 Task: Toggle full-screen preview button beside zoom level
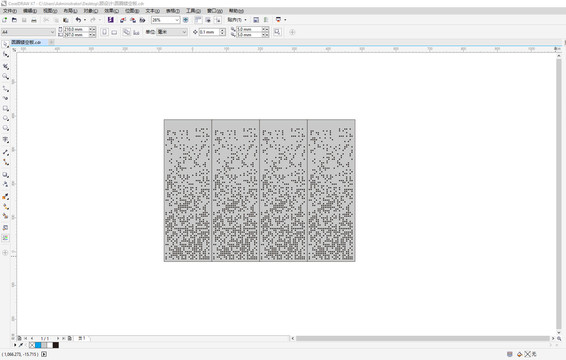pyautogui.click(x=186, y=20)
